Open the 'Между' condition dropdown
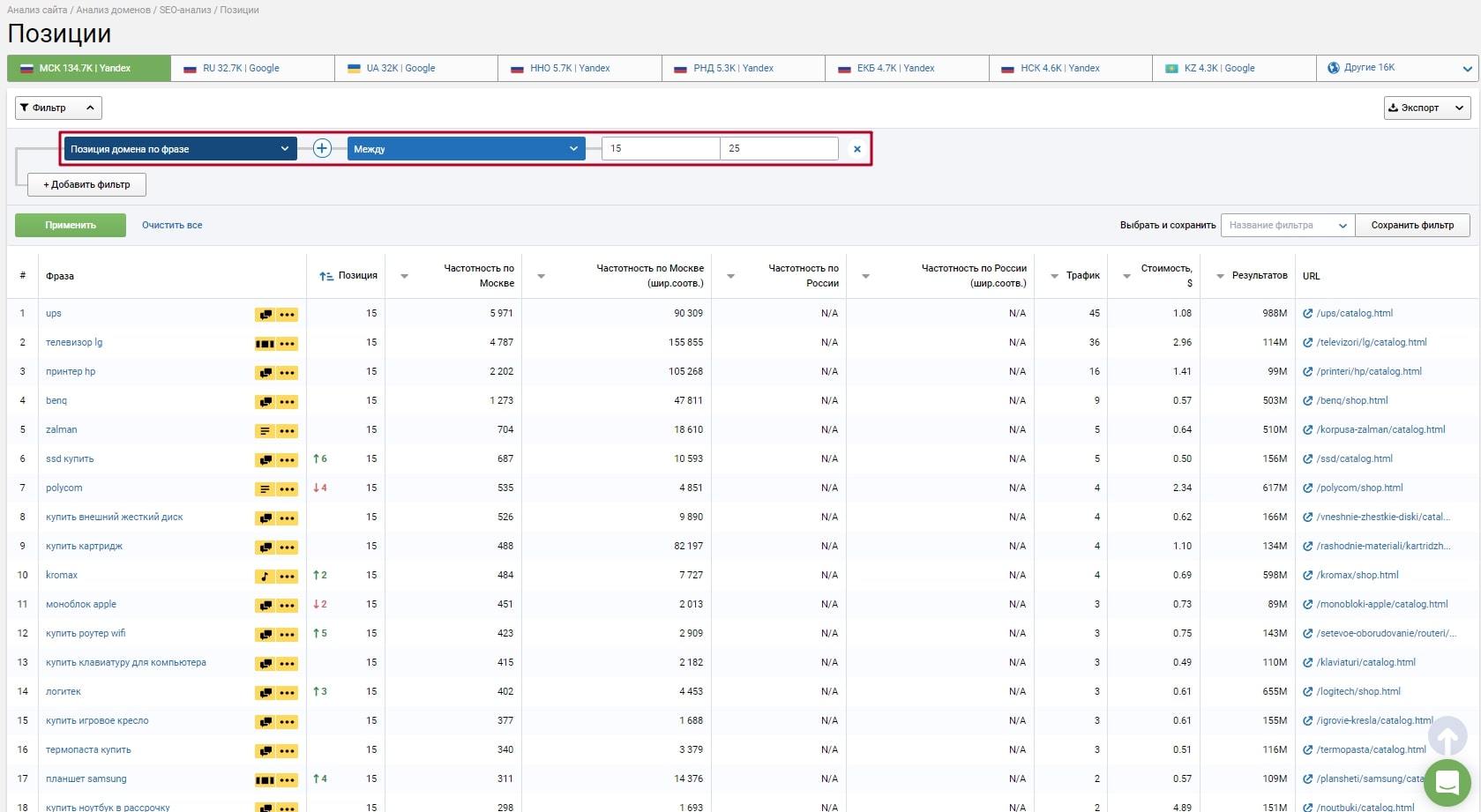This screenshot has height=812, width=1481. point(466,149)
